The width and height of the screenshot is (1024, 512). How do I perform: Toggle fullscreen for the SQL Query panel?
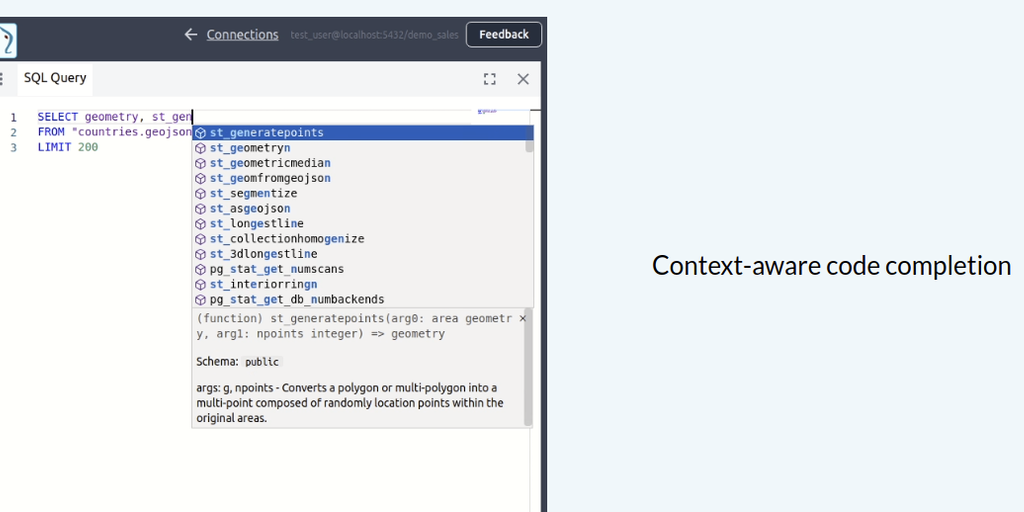[x=490, y=79]
